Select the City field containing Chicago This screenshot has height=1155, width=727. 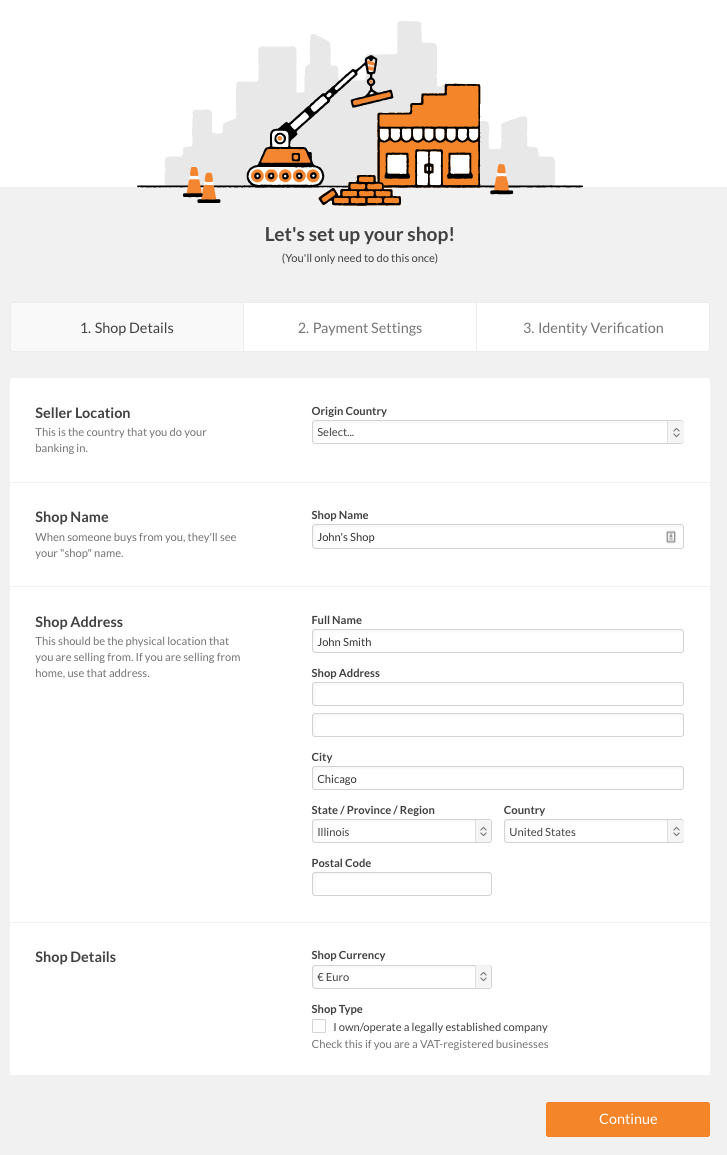(497, 779)
